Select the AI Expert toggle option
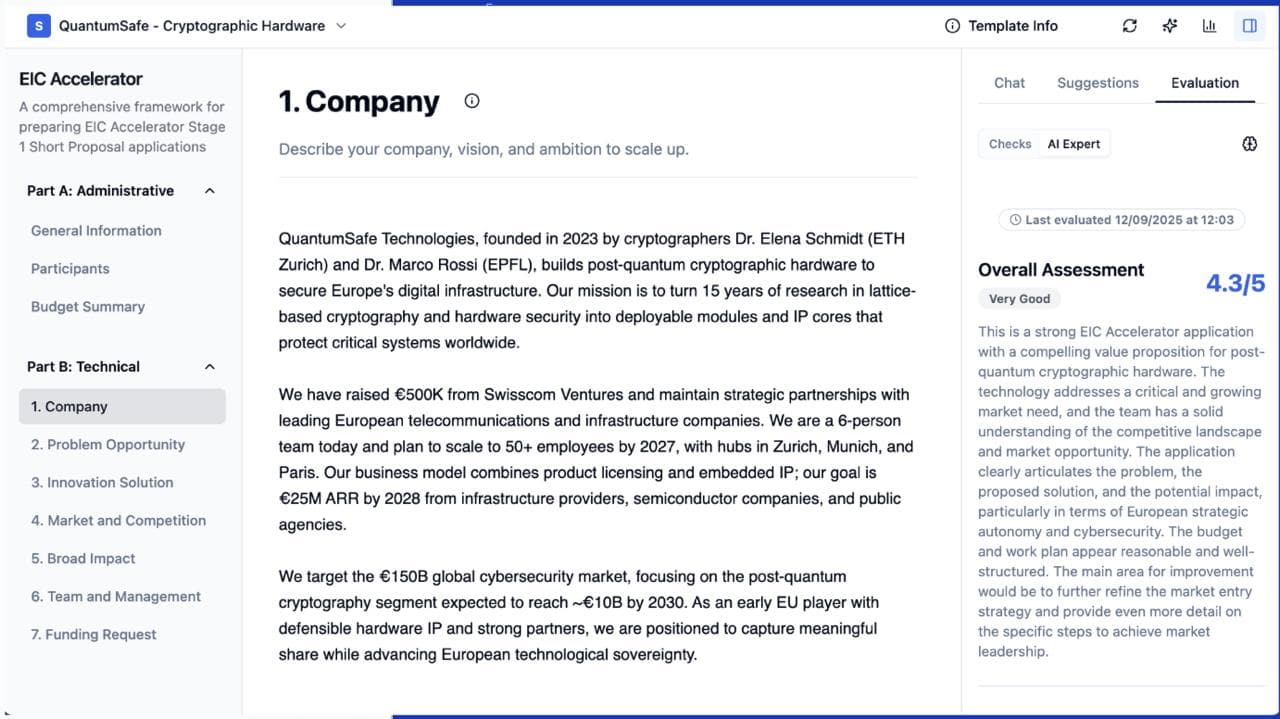The width and height of the screenshot is (1280, 719). point(1074,144)
